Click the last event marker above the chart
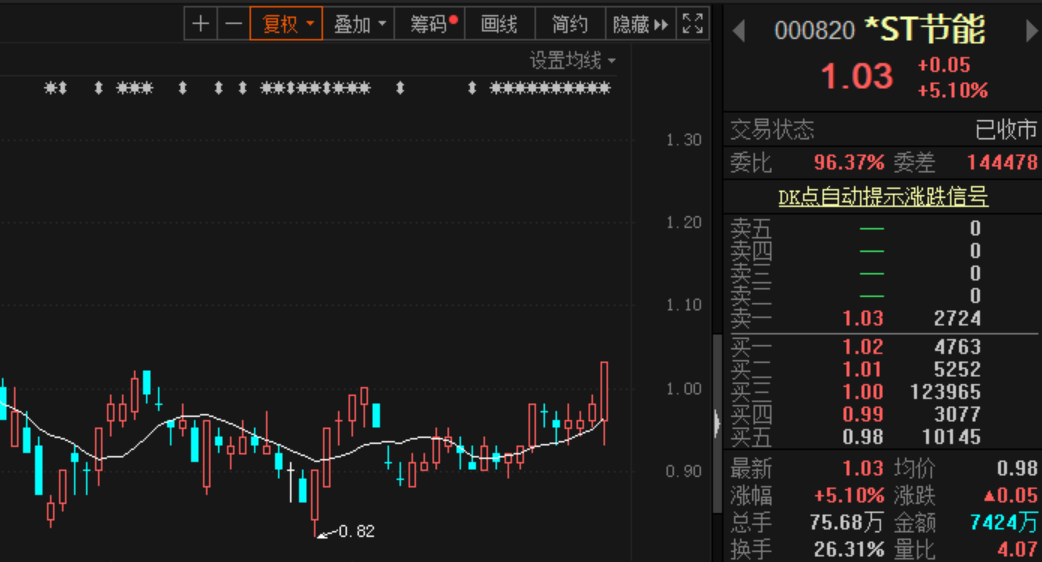1042x562 pixels. tap(605, 88)
